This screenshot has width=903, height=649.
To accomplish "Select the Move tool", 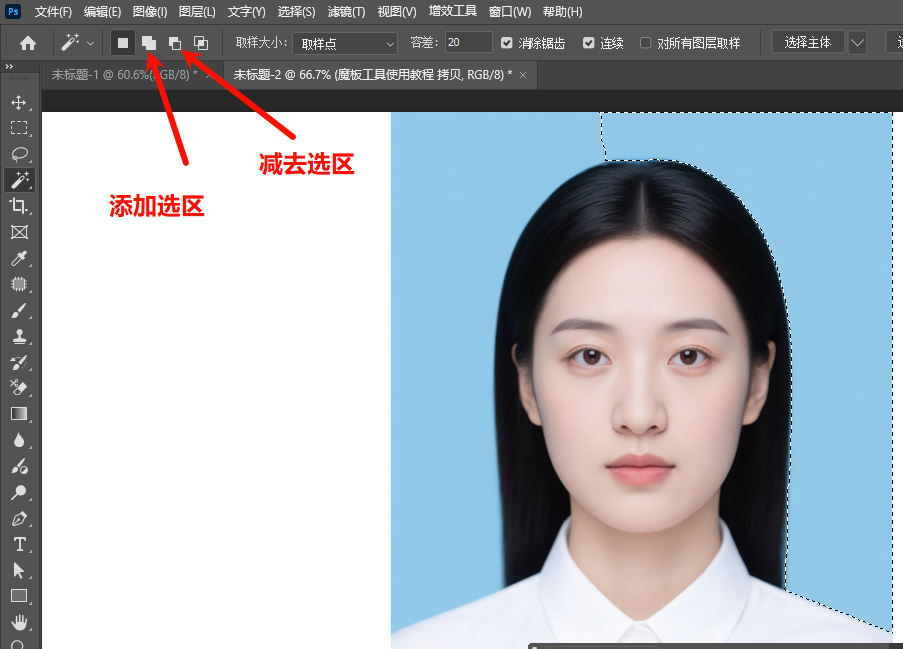I will point(19,102).
